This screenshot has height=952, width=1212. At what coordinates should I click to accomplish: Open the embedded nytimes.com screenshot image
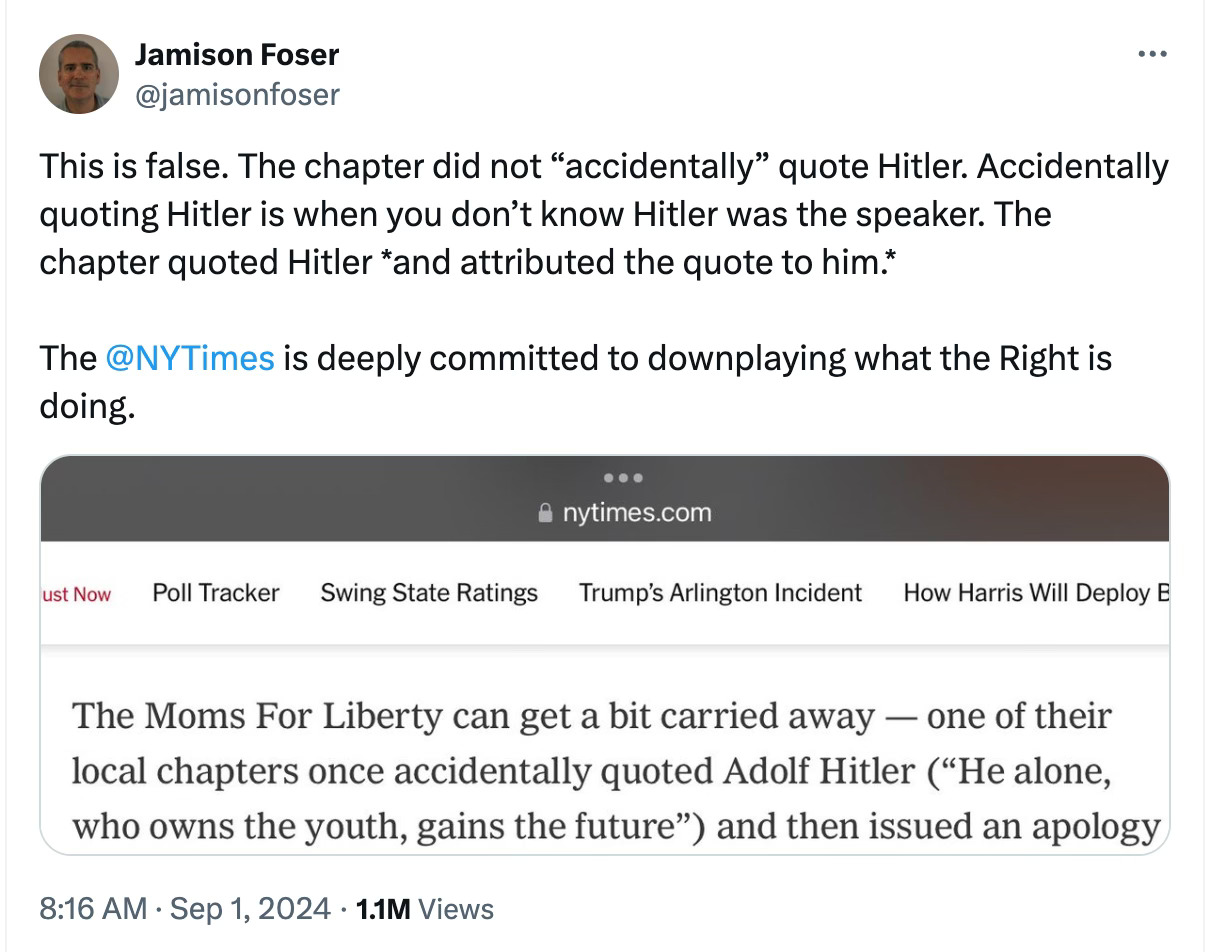[604, 655]
